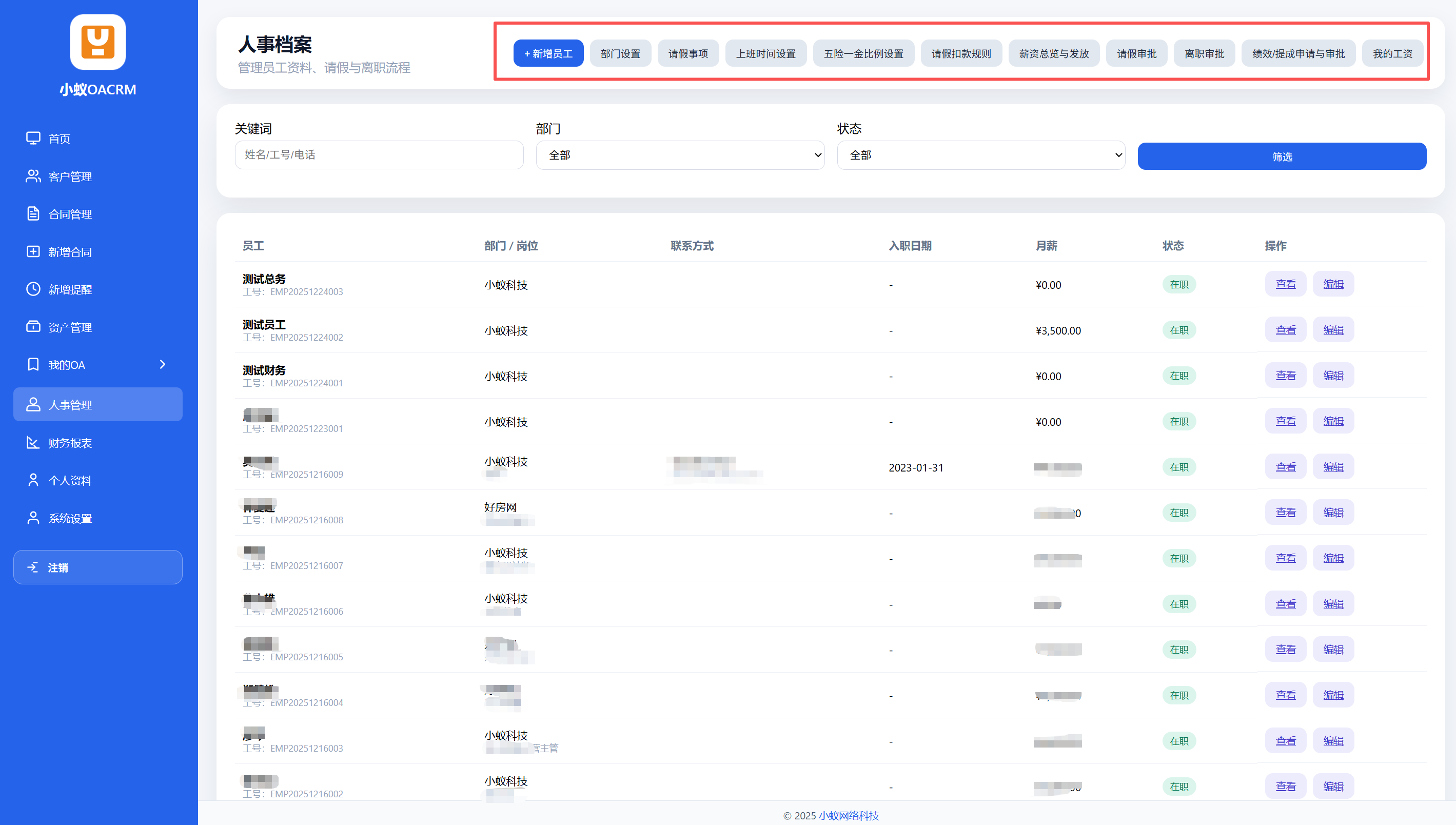Click the plus-square icon beside 新增合同
Image resolution: width=1456 pixels, height=825 pixels.
click(33, 251)
